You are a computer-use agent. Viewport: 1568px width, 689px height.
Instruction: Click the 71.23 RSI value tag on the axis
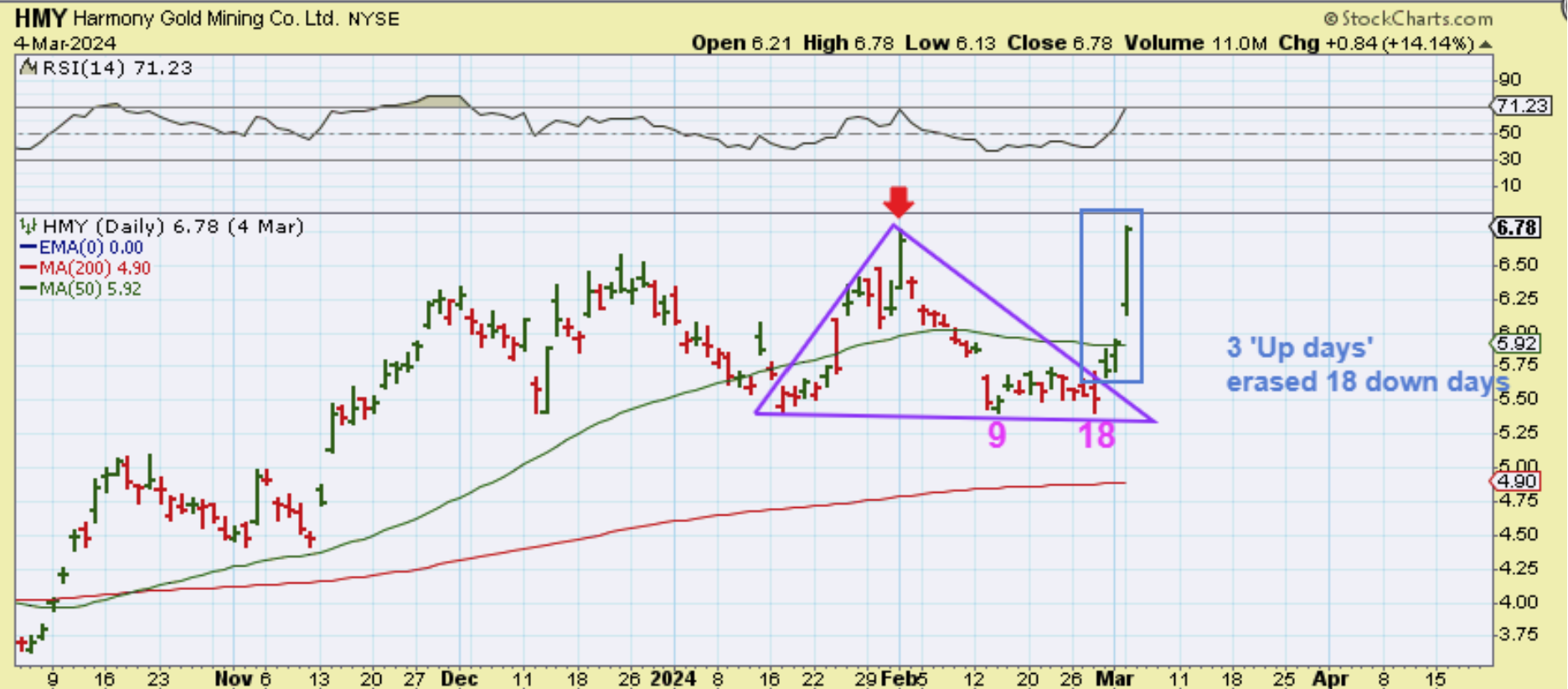click(x=1522, y=106)
